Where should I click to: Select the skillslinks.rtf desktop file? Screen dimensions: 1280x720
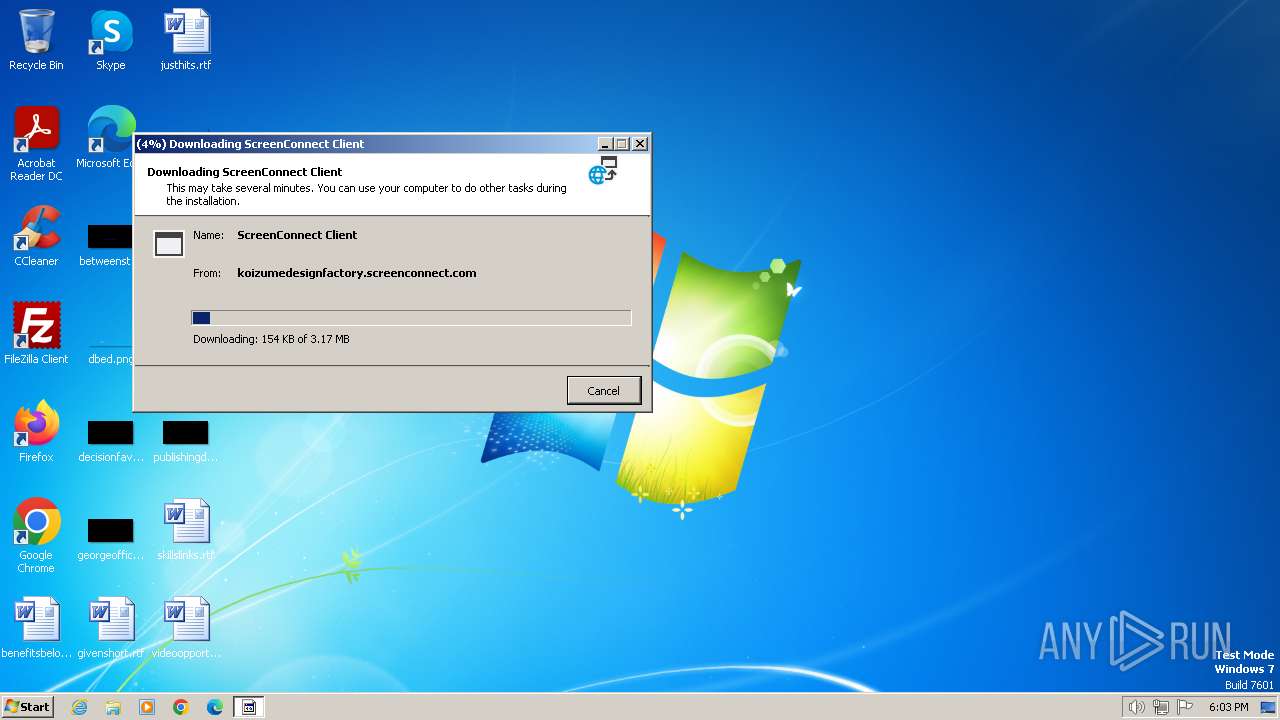coord(186,530)
